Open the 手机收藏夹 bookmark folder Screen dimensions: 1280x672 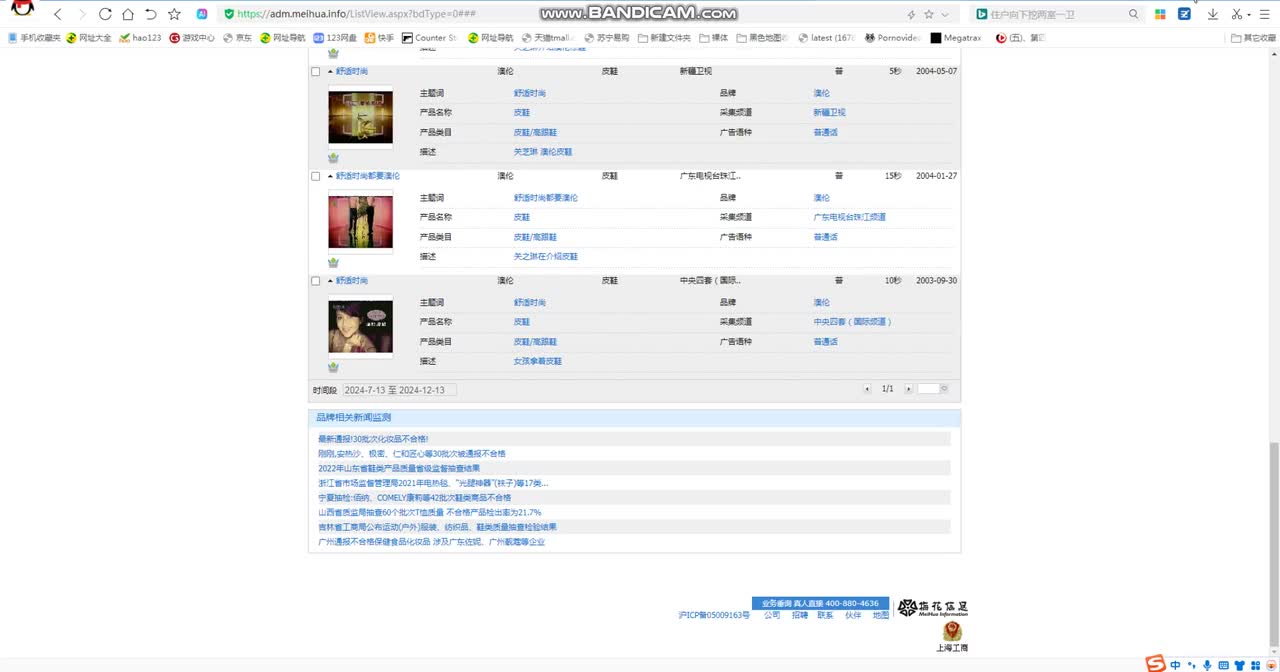(x=34, y=38)
